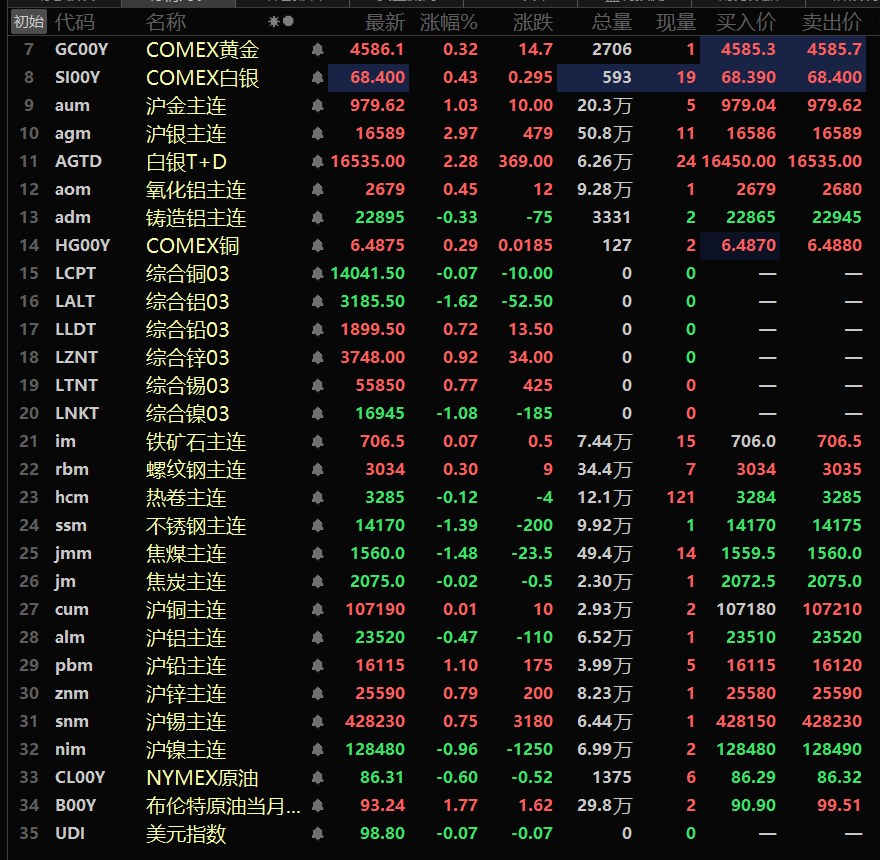Sort by the 代码 column header
Viewport: 880px width, 860px height.
click(x=75, y=22)
